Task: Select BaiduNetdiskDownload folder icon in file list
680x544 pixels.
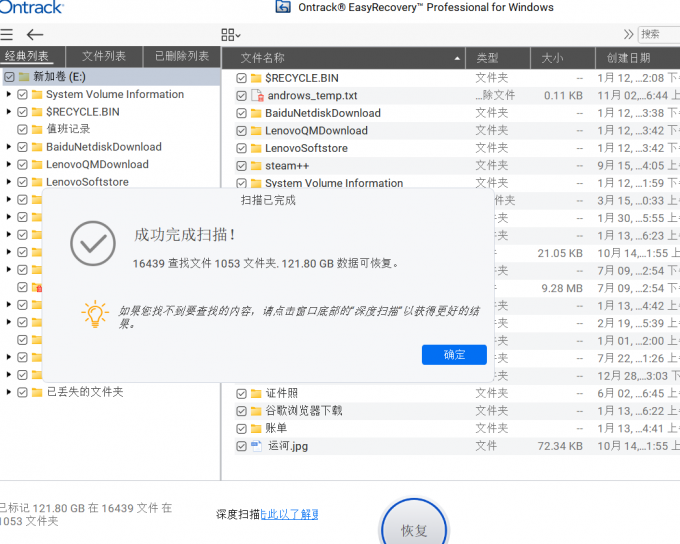Action: [256, 113]
